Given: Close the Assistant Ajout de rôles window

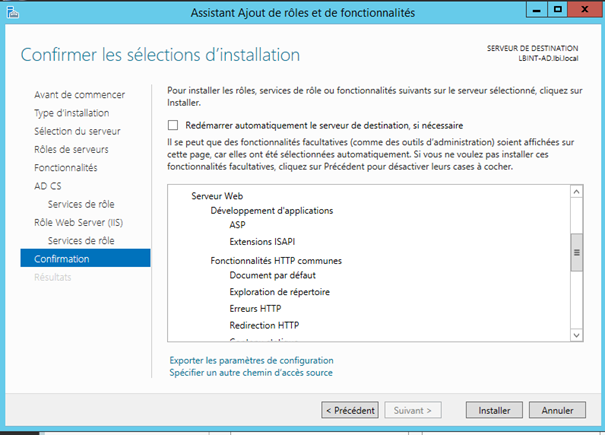Looking at the screenshot, I should point(587,10).
